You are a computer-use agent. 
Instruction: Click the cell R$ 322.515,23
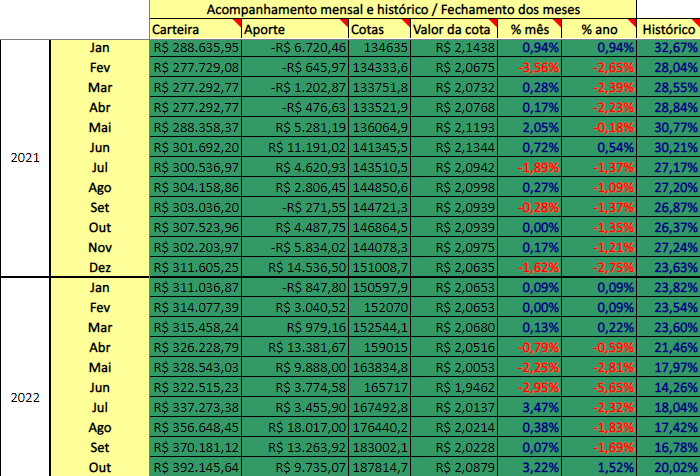(x=196, y=388)
